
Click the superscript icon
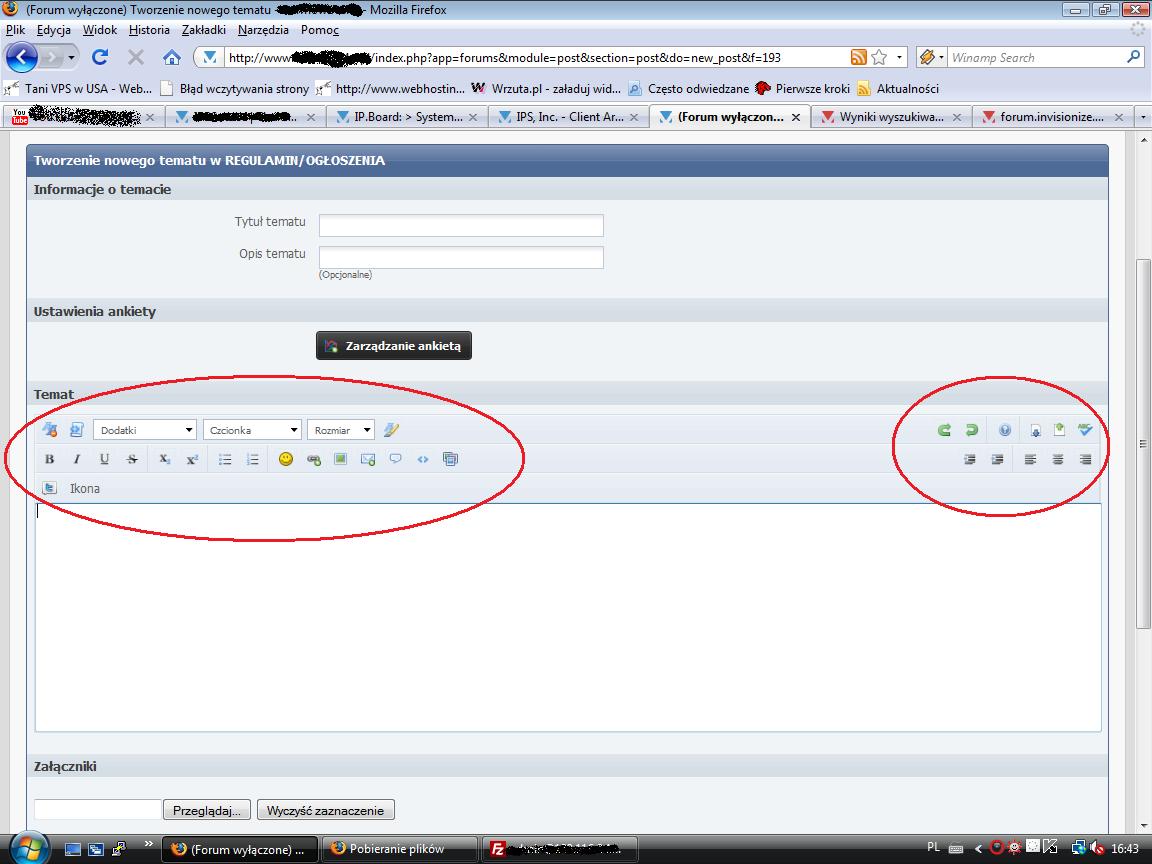click(x=192, y=459)
